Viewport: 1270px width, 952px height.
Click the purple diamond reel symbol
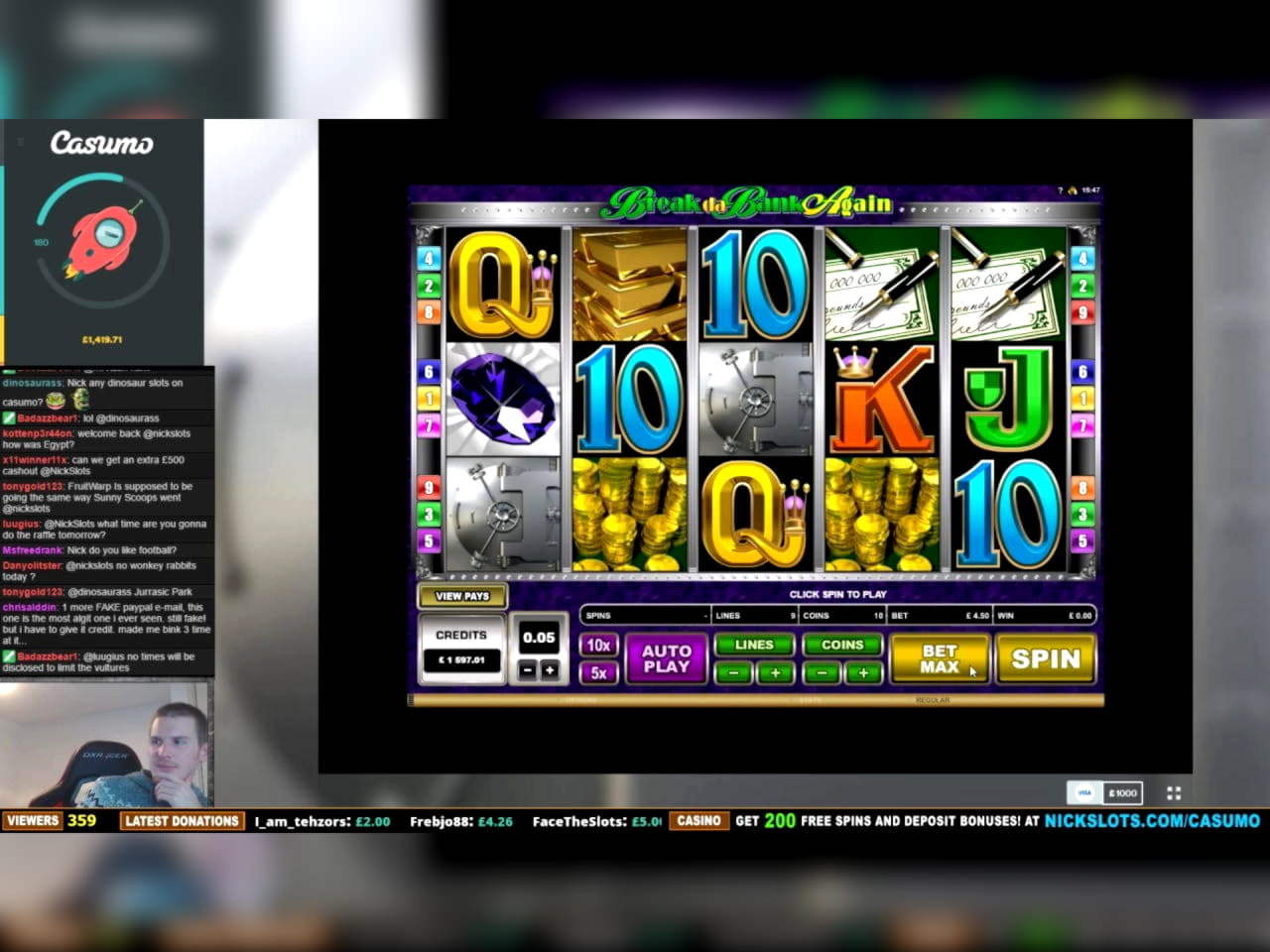[x=502, y=400]
